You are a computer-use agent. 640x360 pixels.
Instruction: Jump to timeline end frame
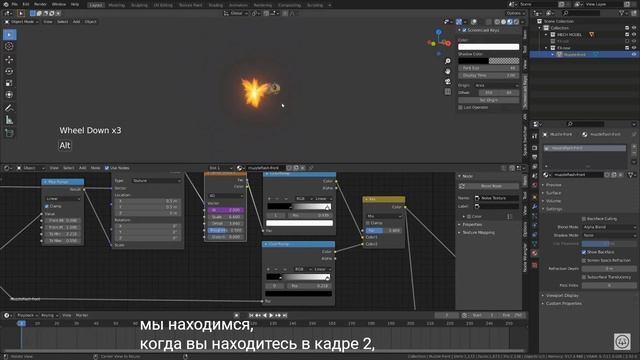[285, 316]
